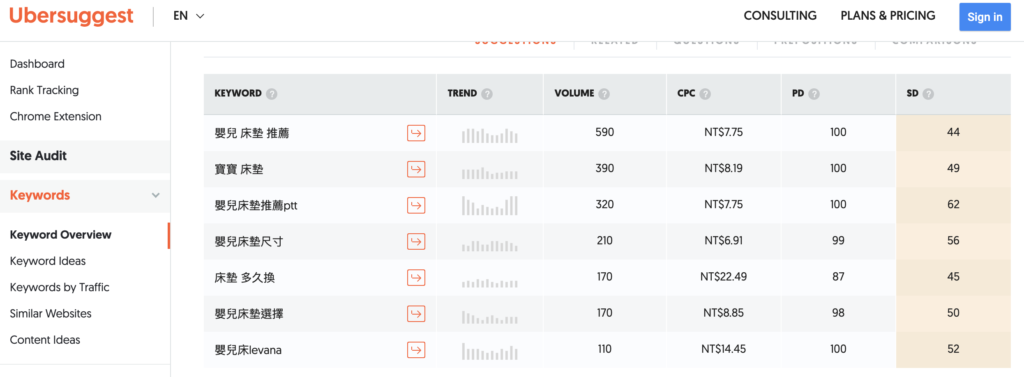Show help tooltip icon next to KEYWORD header
This screenshot has width=1024, height=377.
(272, 93)
